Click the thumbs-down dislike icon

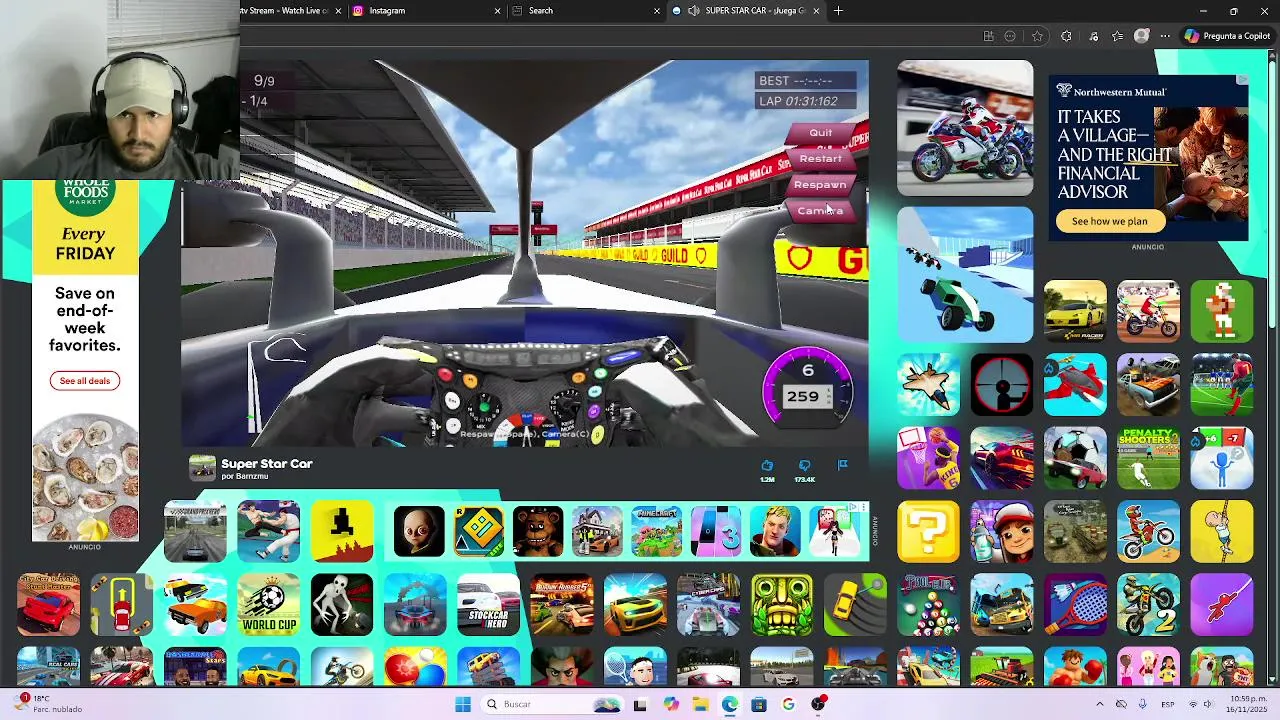805,466
